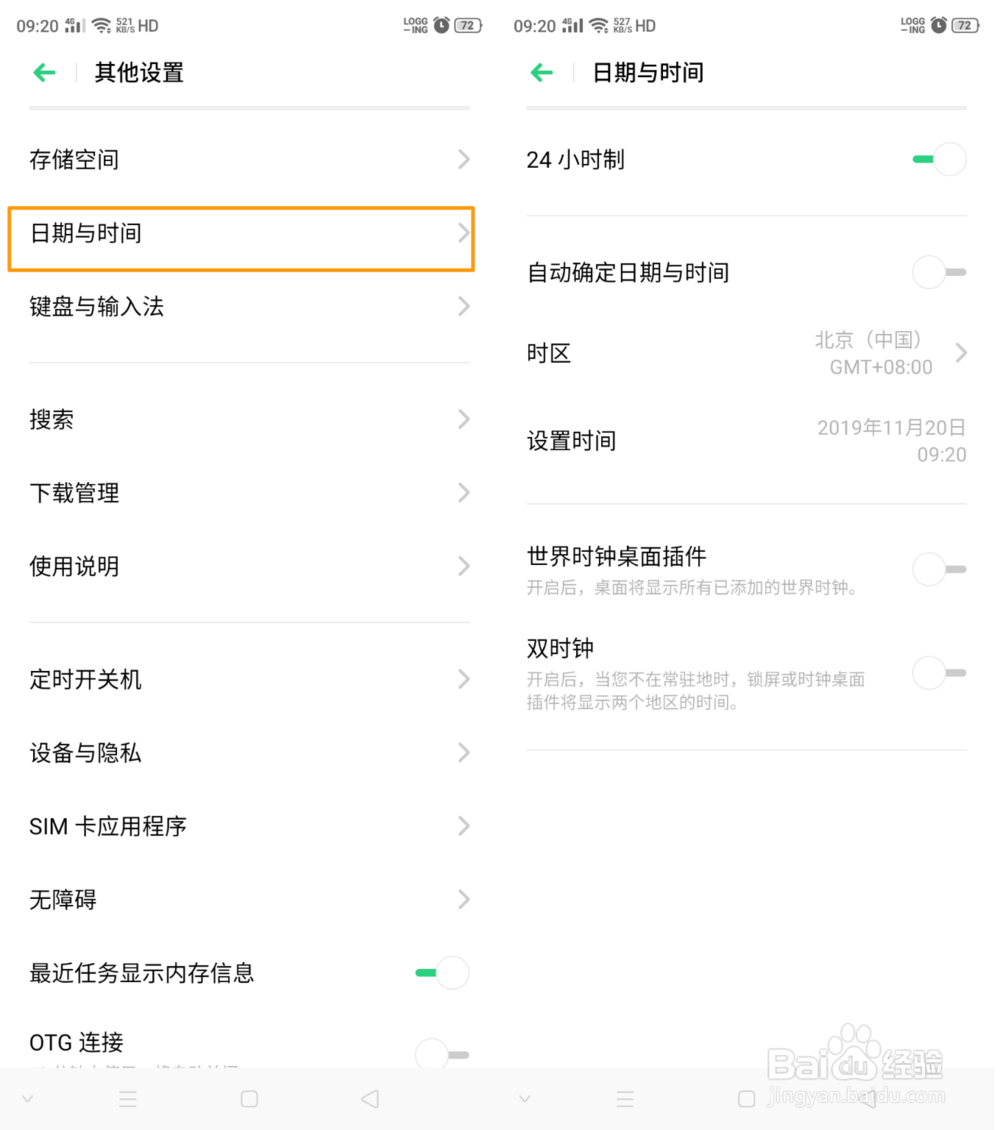The height and width of the screenshot is (1130, 1000).
Task: Tap left screen's home square icon
Action: point(249,1099)
